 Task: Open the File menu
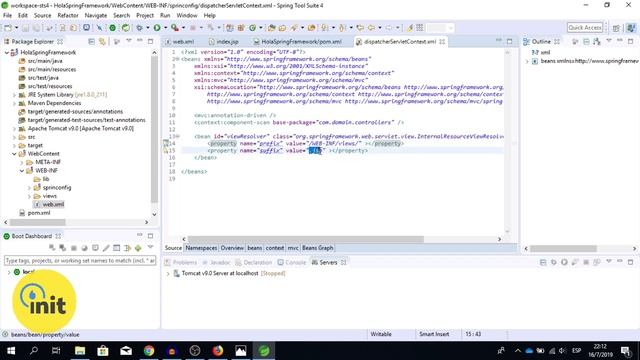(x=7, y=15)
